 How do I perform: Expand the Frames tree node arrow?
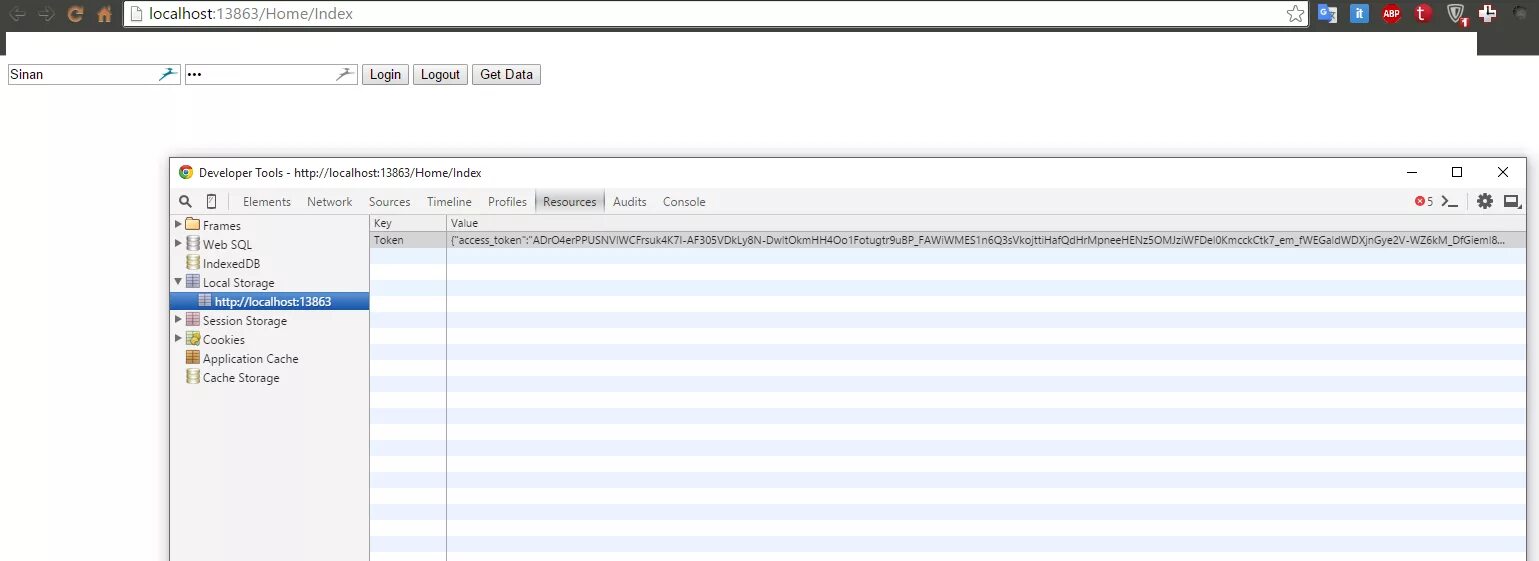tap(179, 225)
